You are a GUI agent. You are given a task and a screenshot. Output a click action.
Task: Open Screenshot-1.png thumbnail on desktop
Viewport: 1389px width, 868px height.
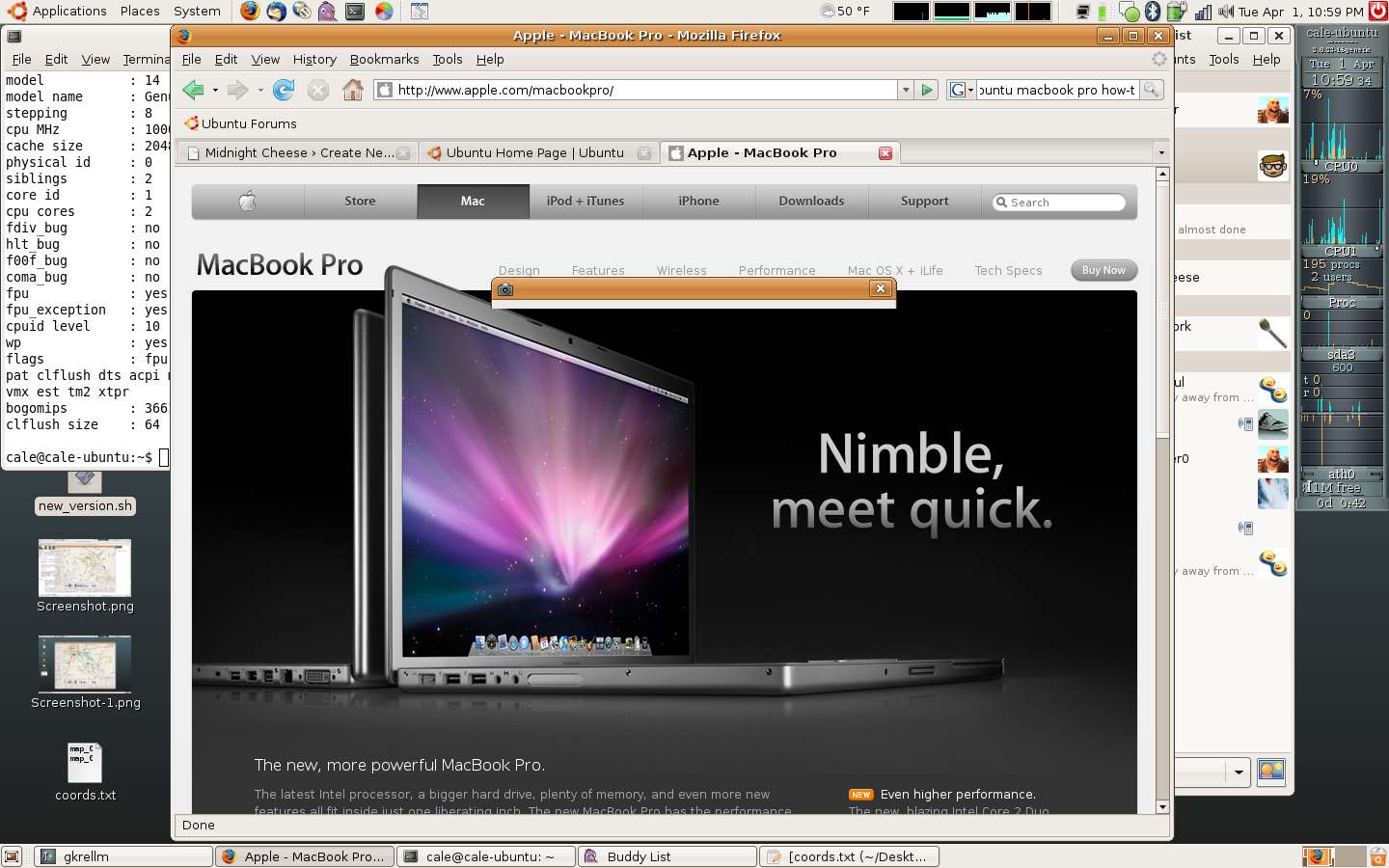[85, 664]
